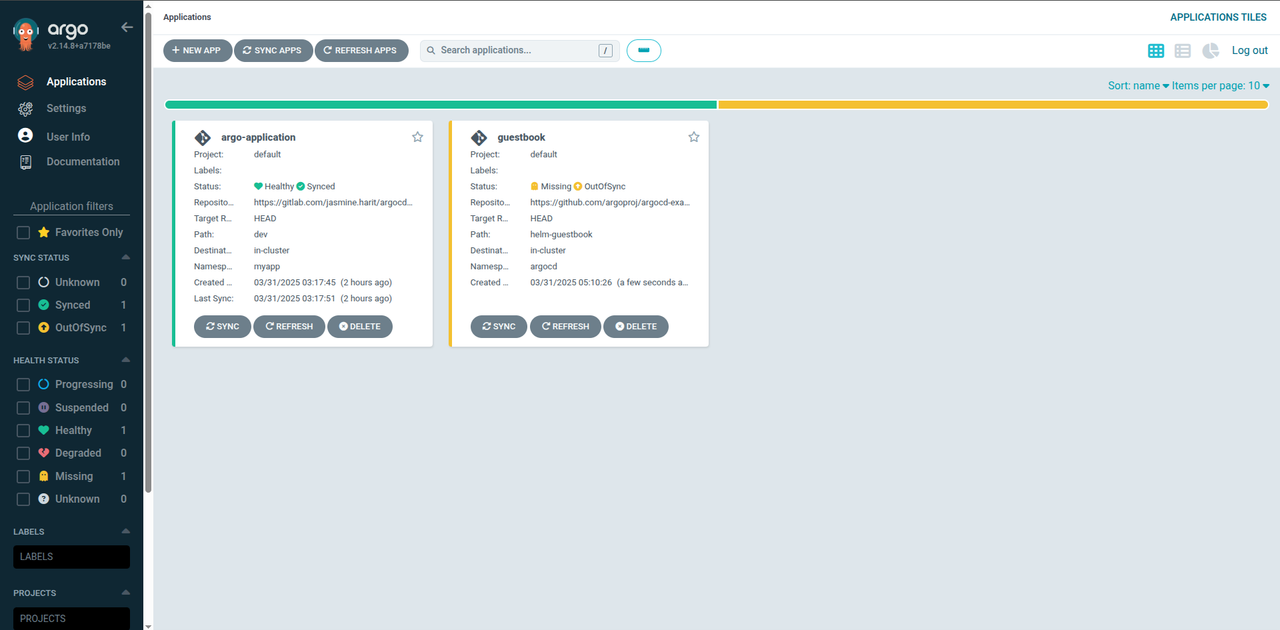Check the Suspended health filter
The width and height of the screenshot is (1280, 630).
coord(23,407)
